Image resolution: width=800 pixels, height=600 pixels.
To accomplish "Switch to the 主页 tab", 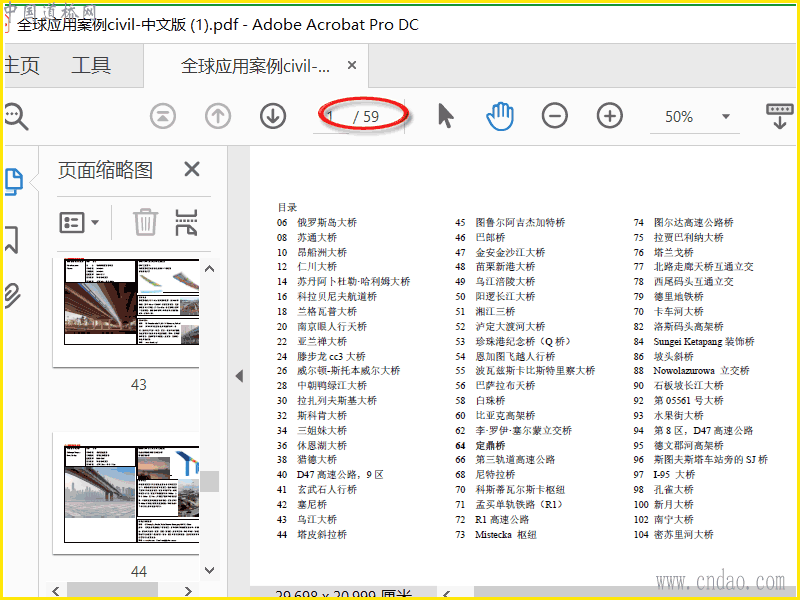I will (x=22, y=65).
